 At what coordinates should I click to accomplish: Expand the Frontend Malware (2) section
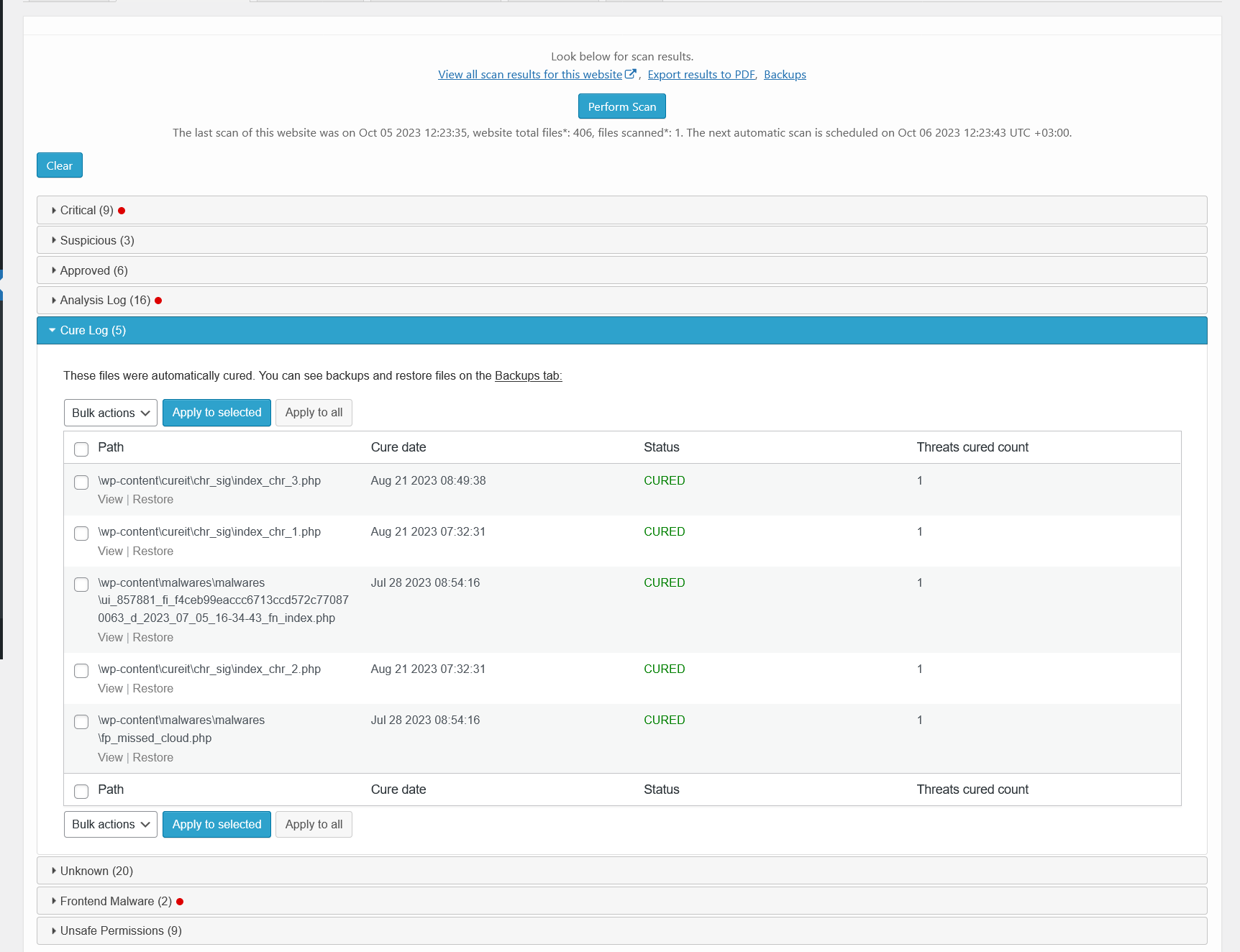[x=621, y=901]
